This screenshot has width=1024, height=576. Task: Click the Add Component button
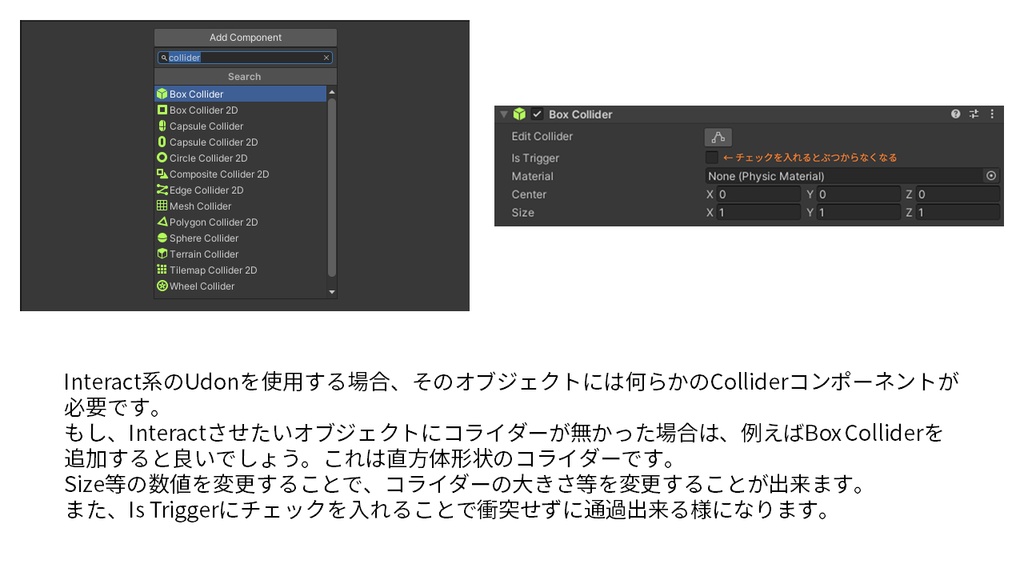[x=245, y=37]
